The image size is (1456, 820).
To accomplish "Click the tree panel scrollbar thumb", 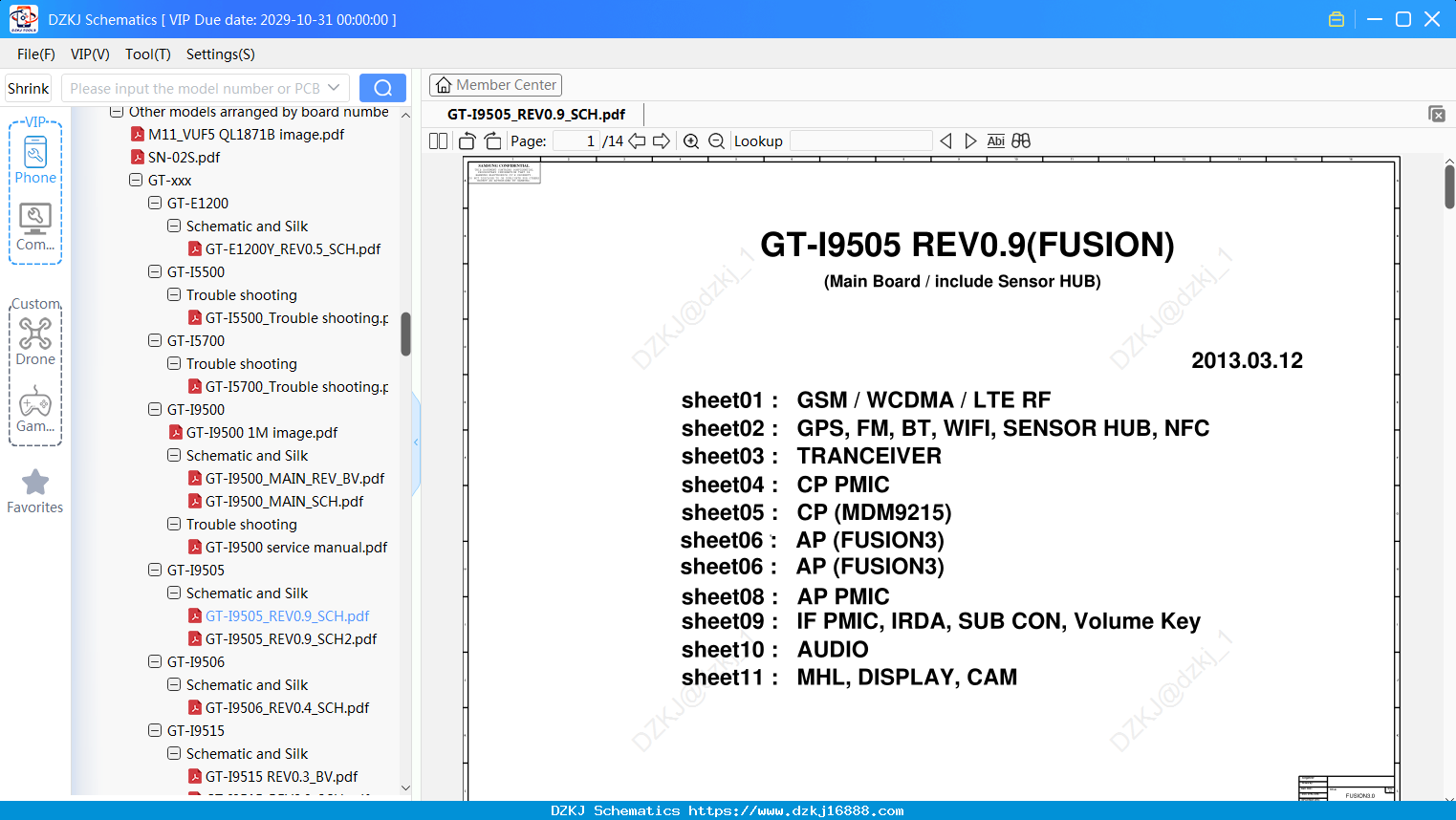I will (x=405, y=334).
